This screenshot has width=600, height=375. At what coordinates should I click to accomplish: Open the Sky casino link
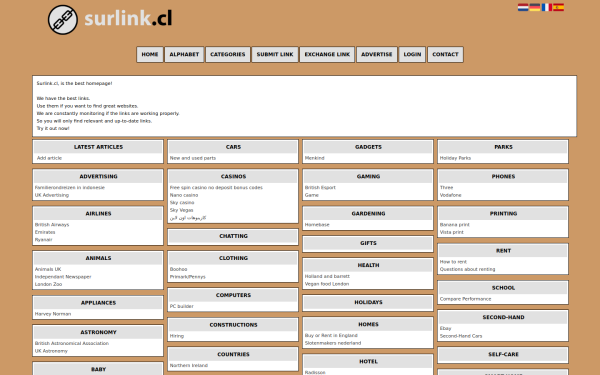[182, 202]
